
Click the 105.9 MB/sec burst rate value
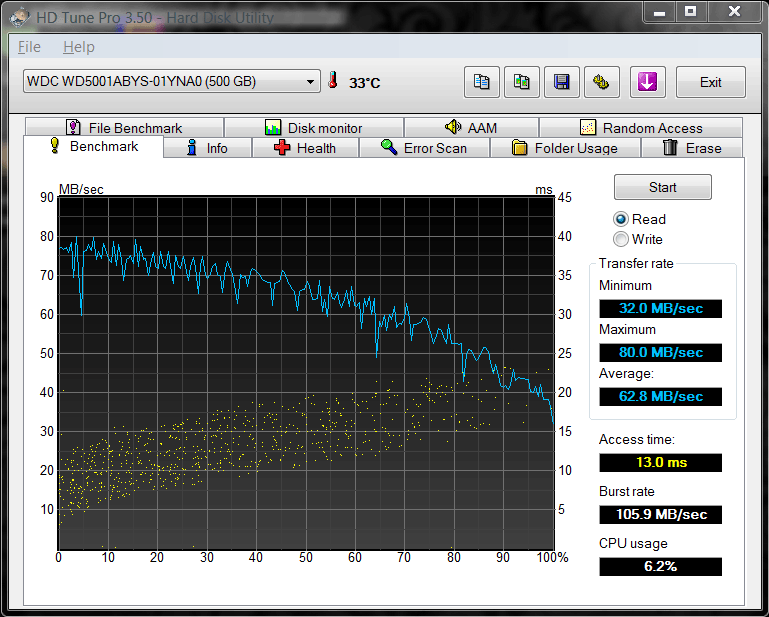[x=661, y=514]
